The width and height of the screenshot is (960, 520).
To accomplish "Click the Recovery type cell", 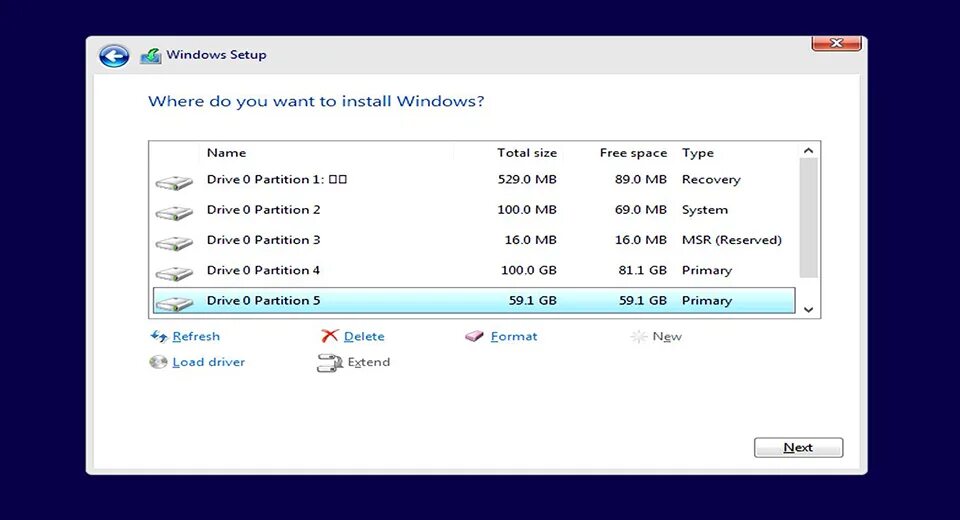I will tap(711, 179).
